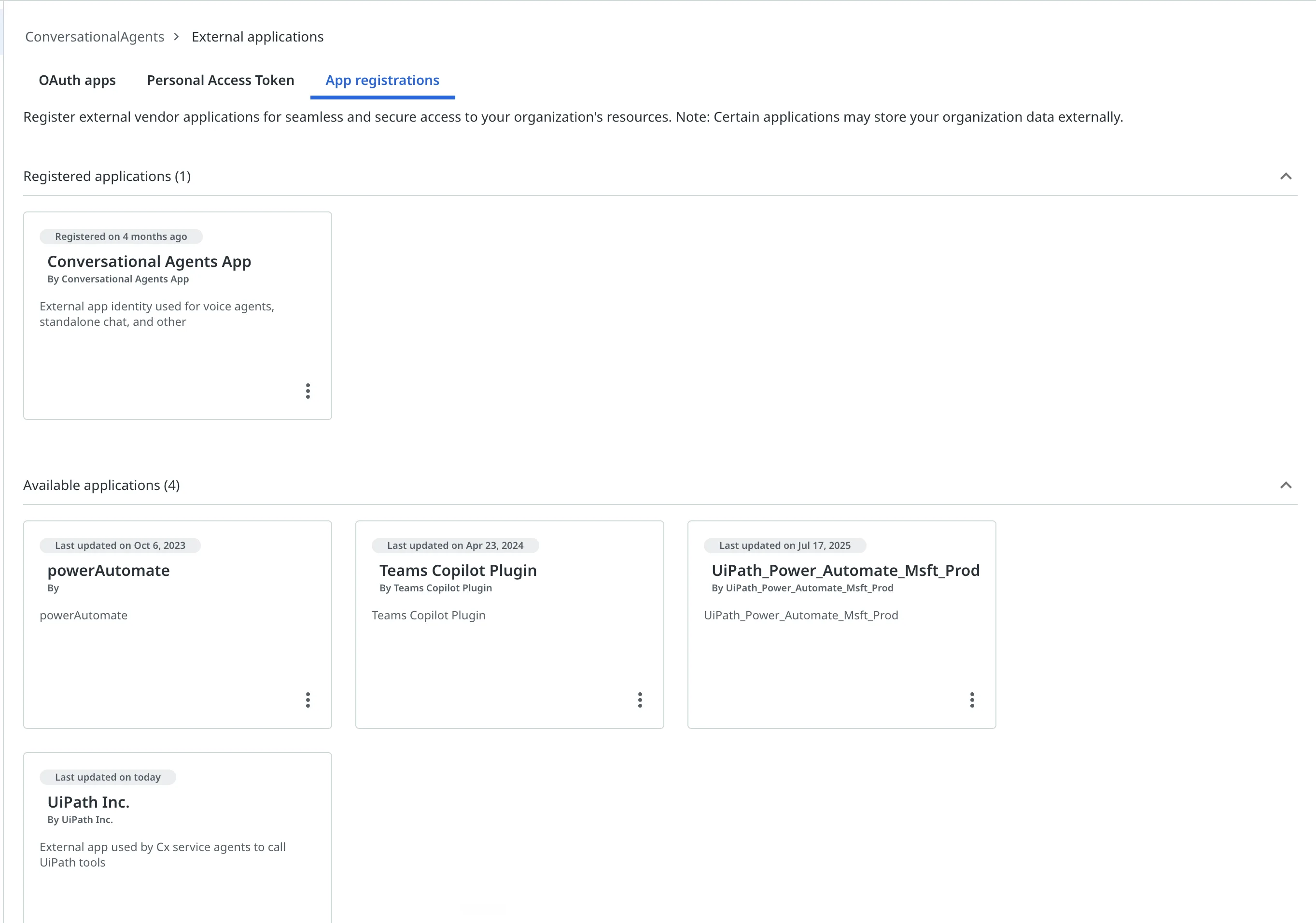
Task: Click the powerAutomate card title
Action: point(108,571)
